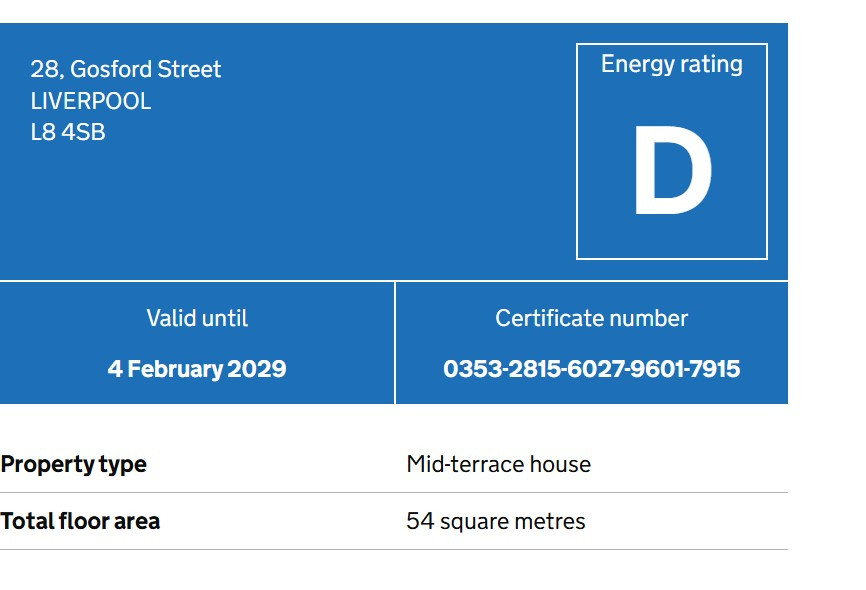This screenshot has width=866, height=590.
Task: Click the 0353 block of the certificate number
Action: pyautogui.click(x=470, y=369)
